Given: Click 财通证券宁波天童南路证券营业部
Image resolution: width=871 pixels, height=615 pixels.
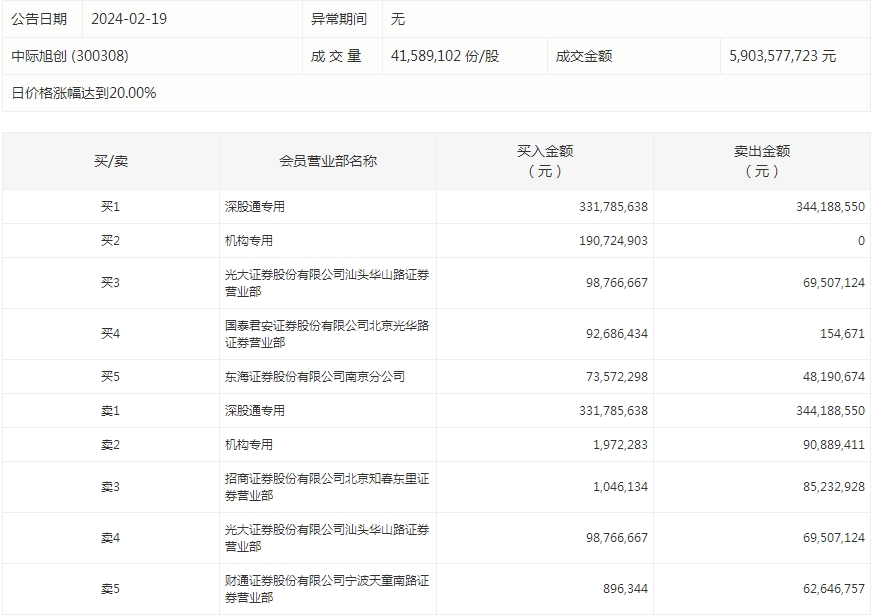Looking at the screenshot, I should click(327, 589).
